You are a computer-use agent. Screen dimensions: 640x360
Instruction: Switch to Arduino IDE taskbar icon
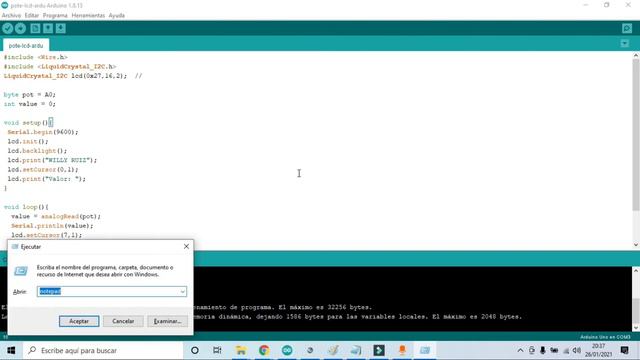[287, 350]
